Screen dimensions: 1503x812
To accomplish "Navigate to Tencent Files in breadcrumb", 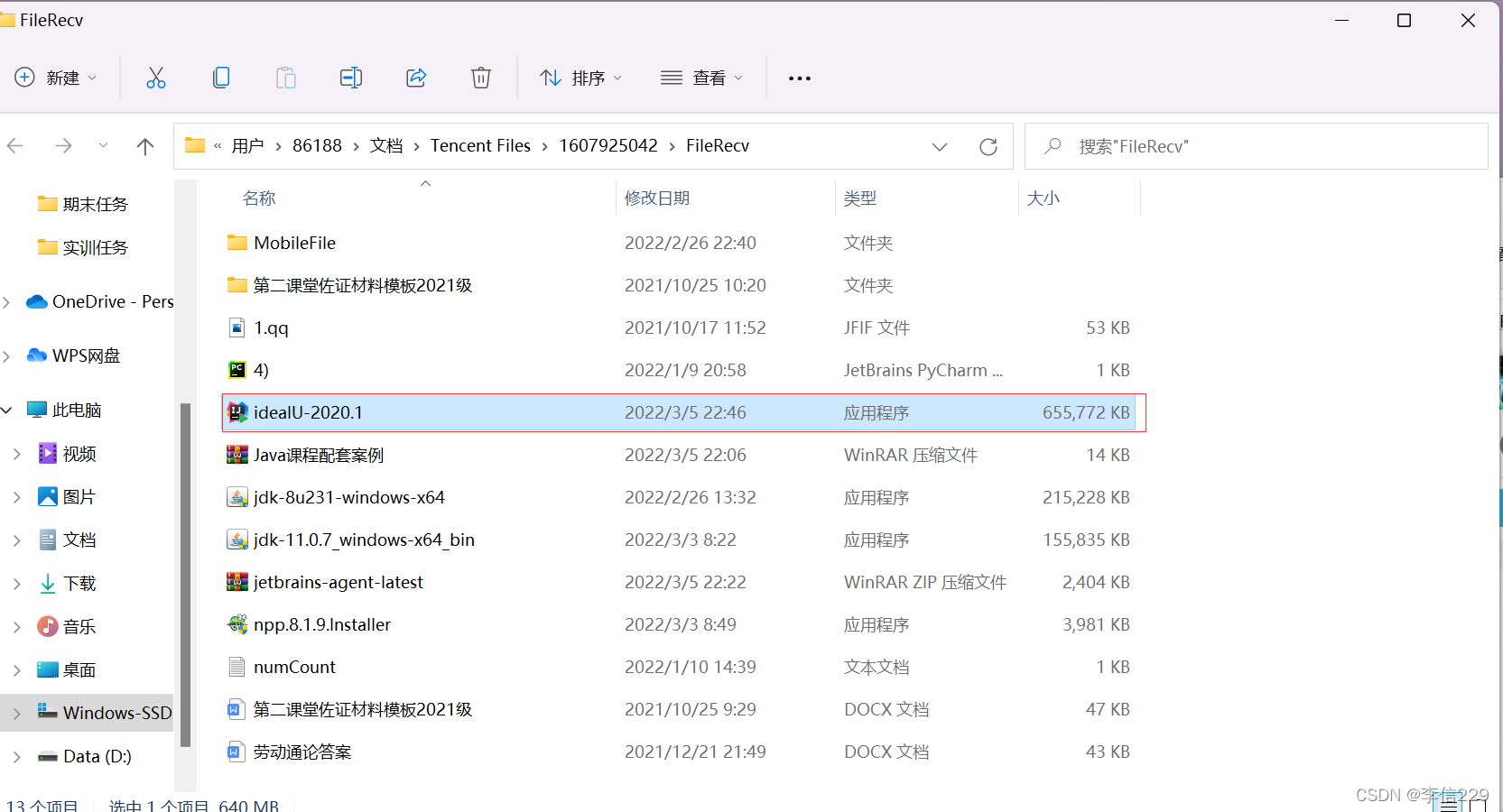I will coord(480,145).
